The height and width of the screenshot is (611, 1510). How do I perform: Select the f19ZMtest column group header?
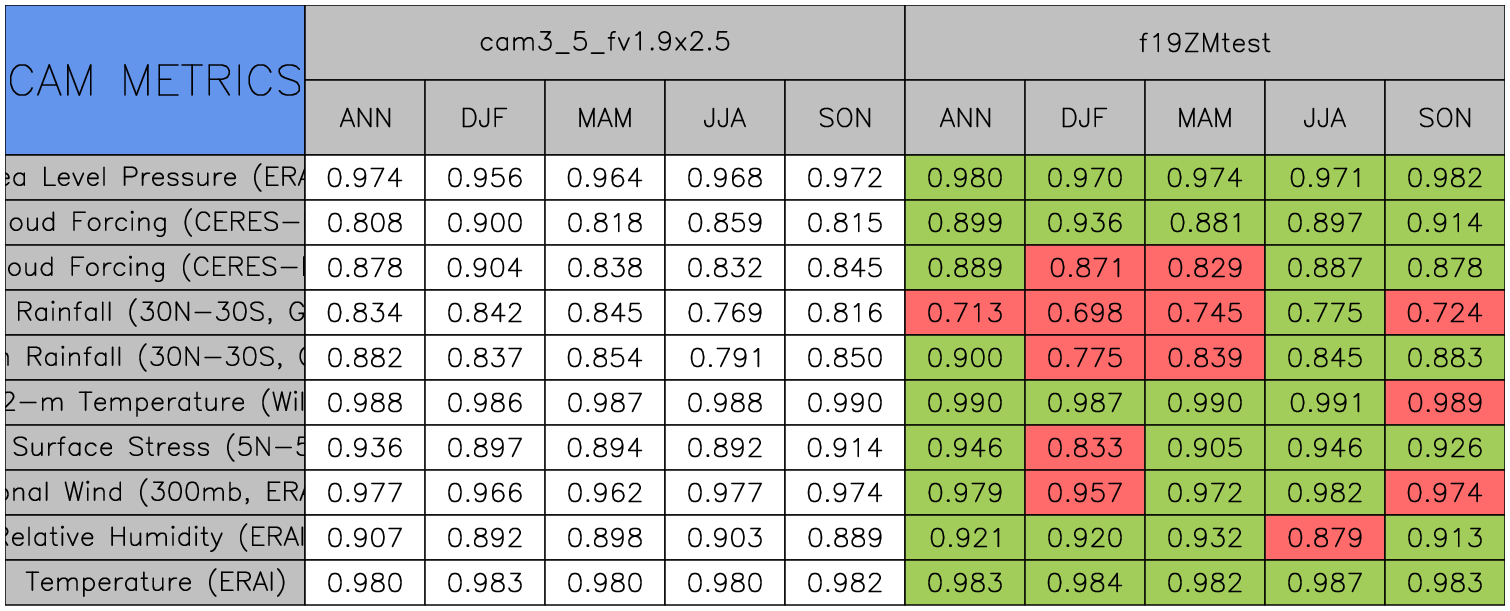click(x=1204, y=43)
